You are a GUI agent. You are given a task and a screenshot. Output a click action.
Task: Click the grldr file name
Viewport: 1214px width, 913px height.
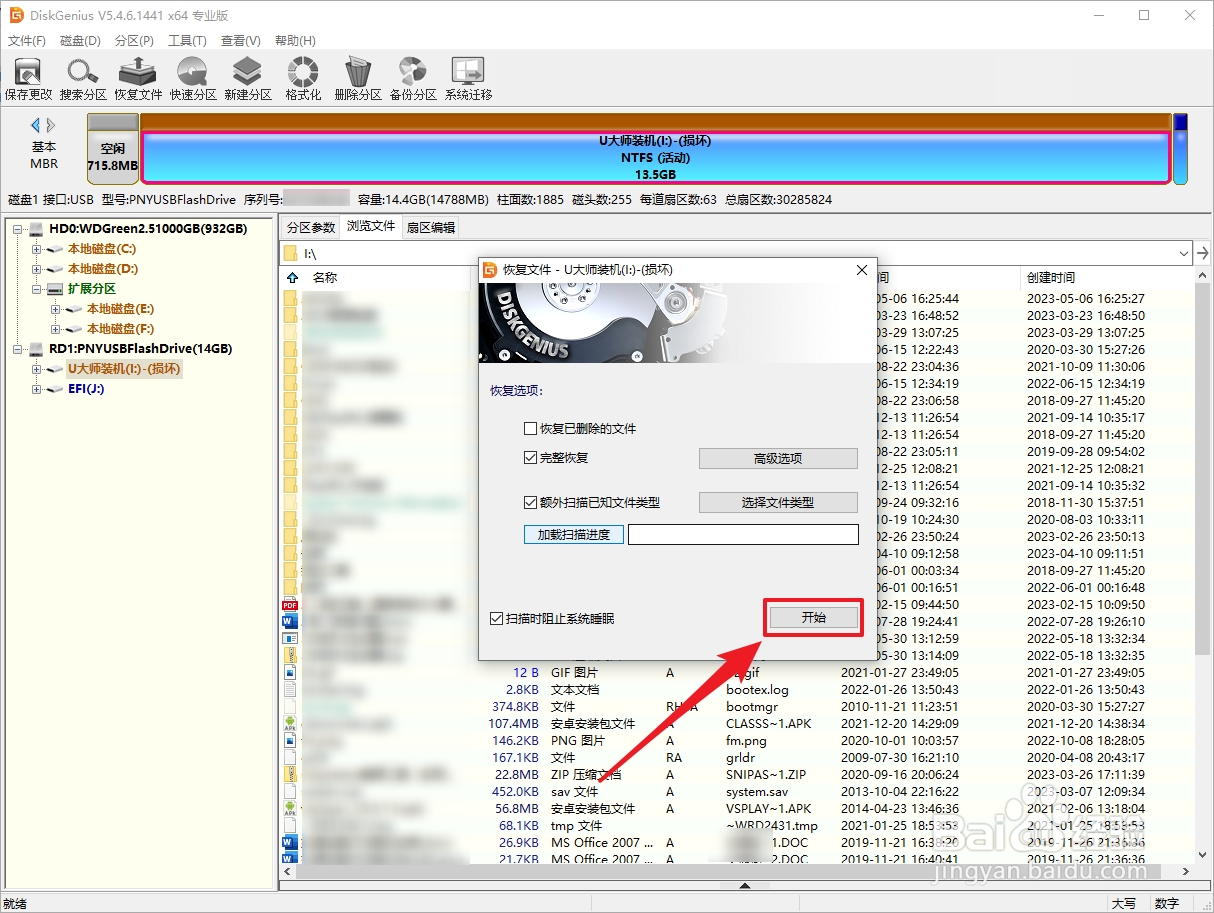(x=740, y=758)
